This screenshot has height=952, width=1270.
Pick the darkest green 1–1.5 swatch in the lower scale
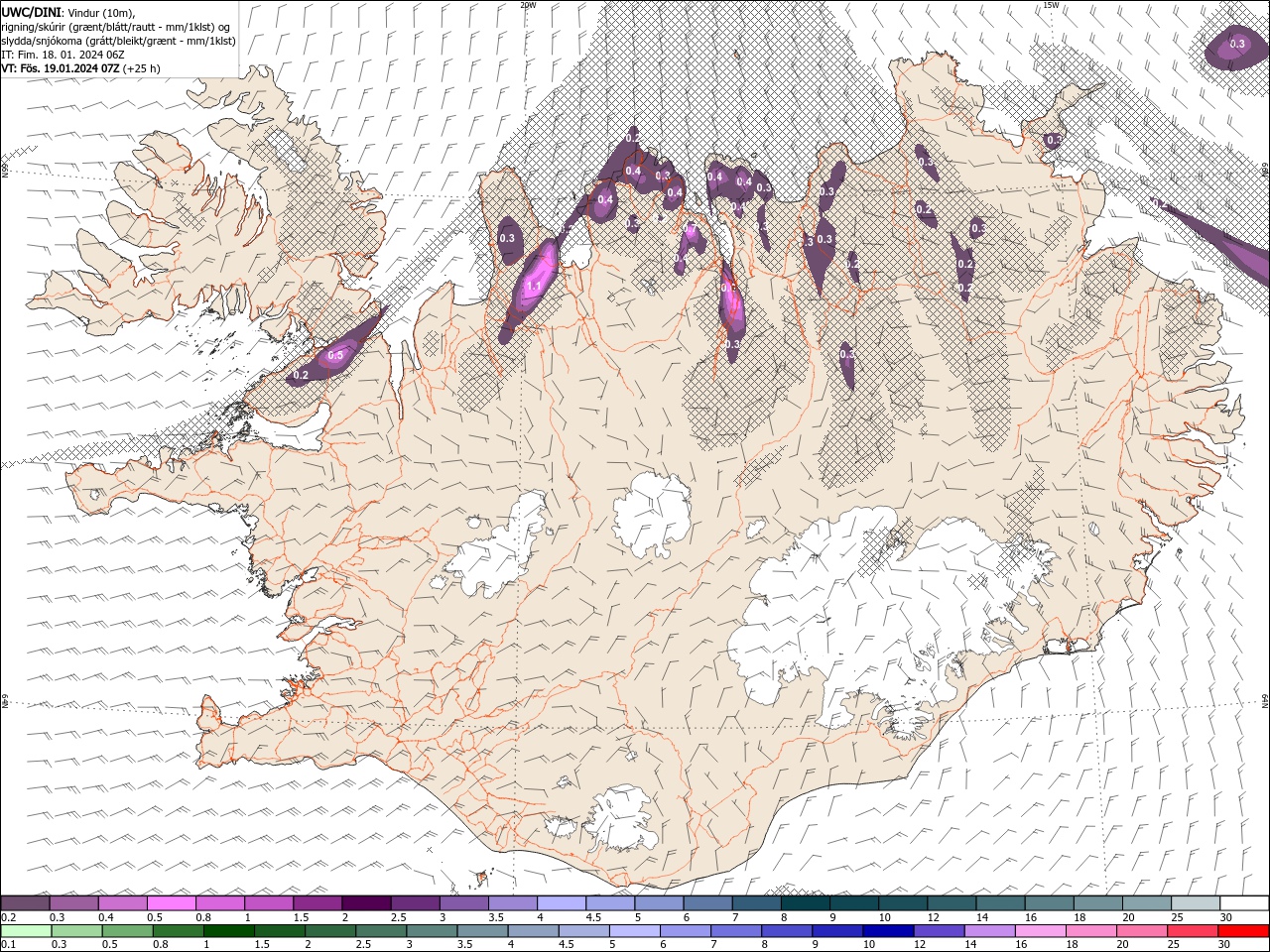[227, 931]
